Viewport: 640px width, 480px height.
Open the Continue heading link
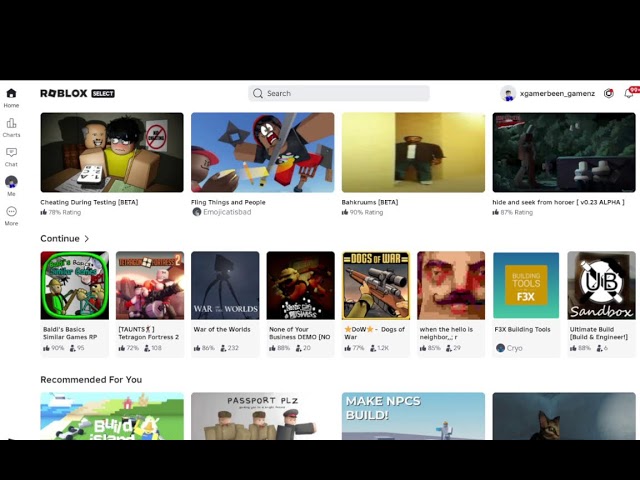(x=60, y=238)
